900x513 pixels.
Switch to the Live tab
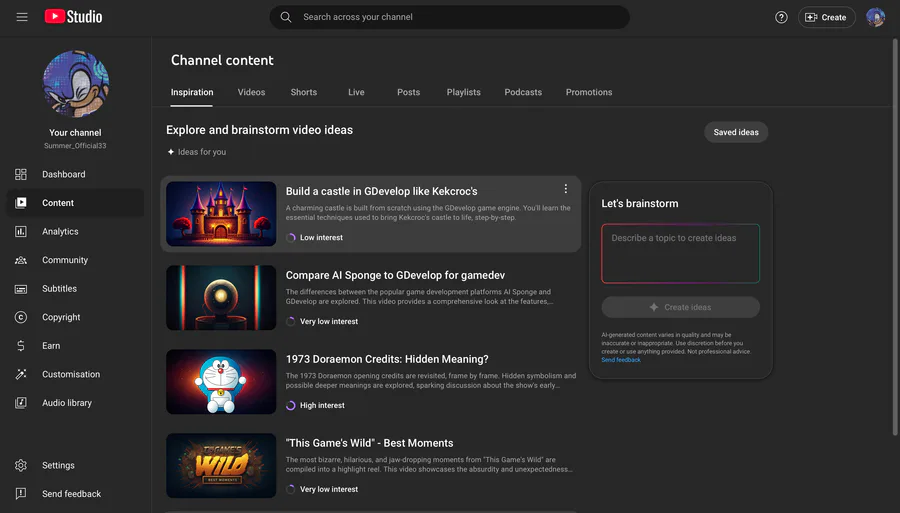click(x=356, y=92)
